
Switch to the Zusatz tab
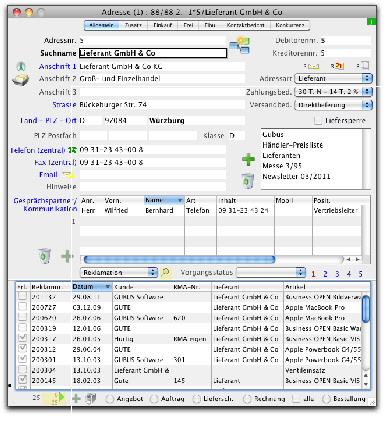[x=133, y=25]
